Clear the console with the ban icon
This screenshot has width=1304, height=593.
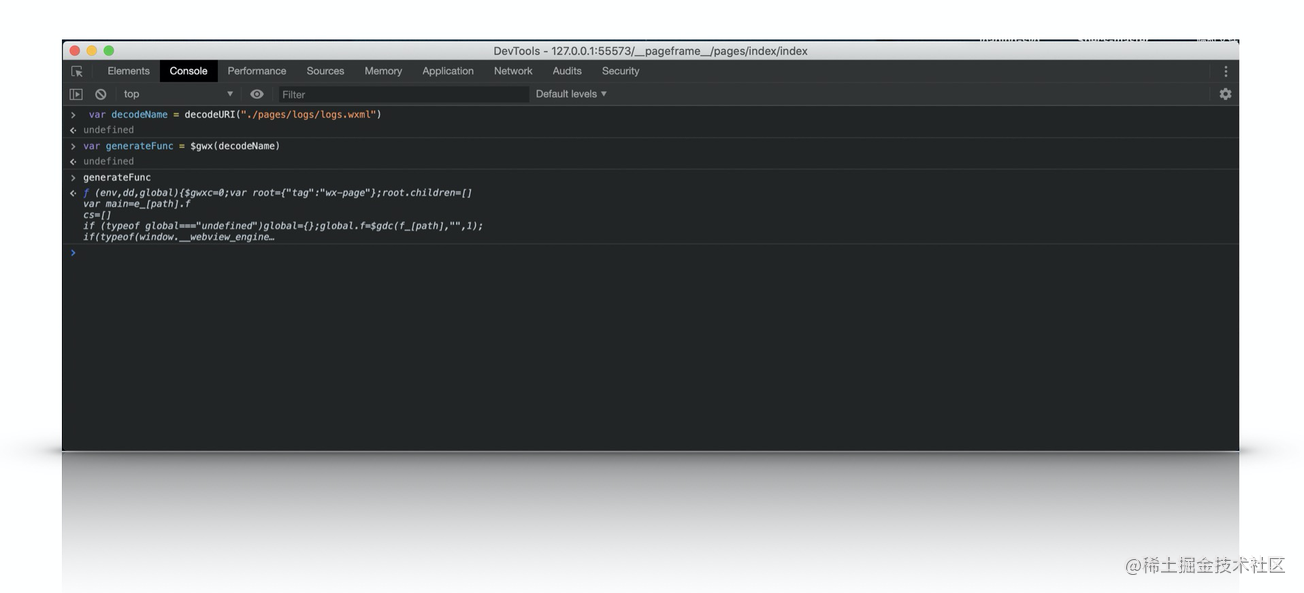101,94
